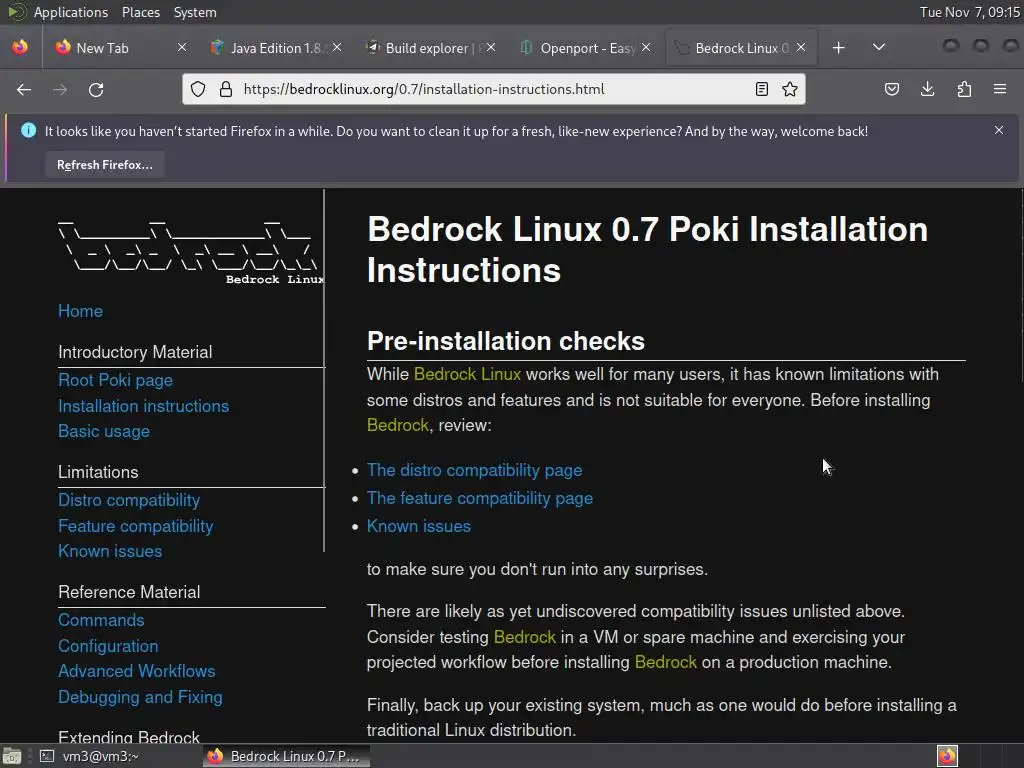
Task: List all tabs dropdown arrow
Action: pyautogui.click(x=879, y=47)
